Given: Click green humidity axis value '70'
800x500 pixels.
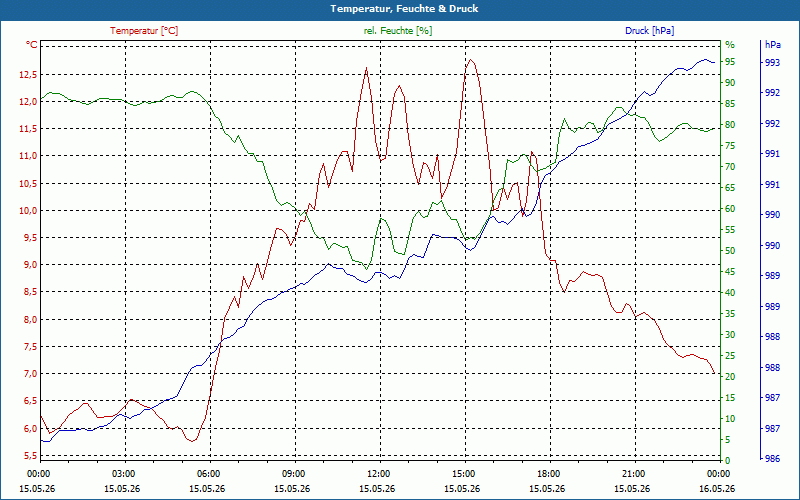Looking at the screenshot, I should coord(730,167).
